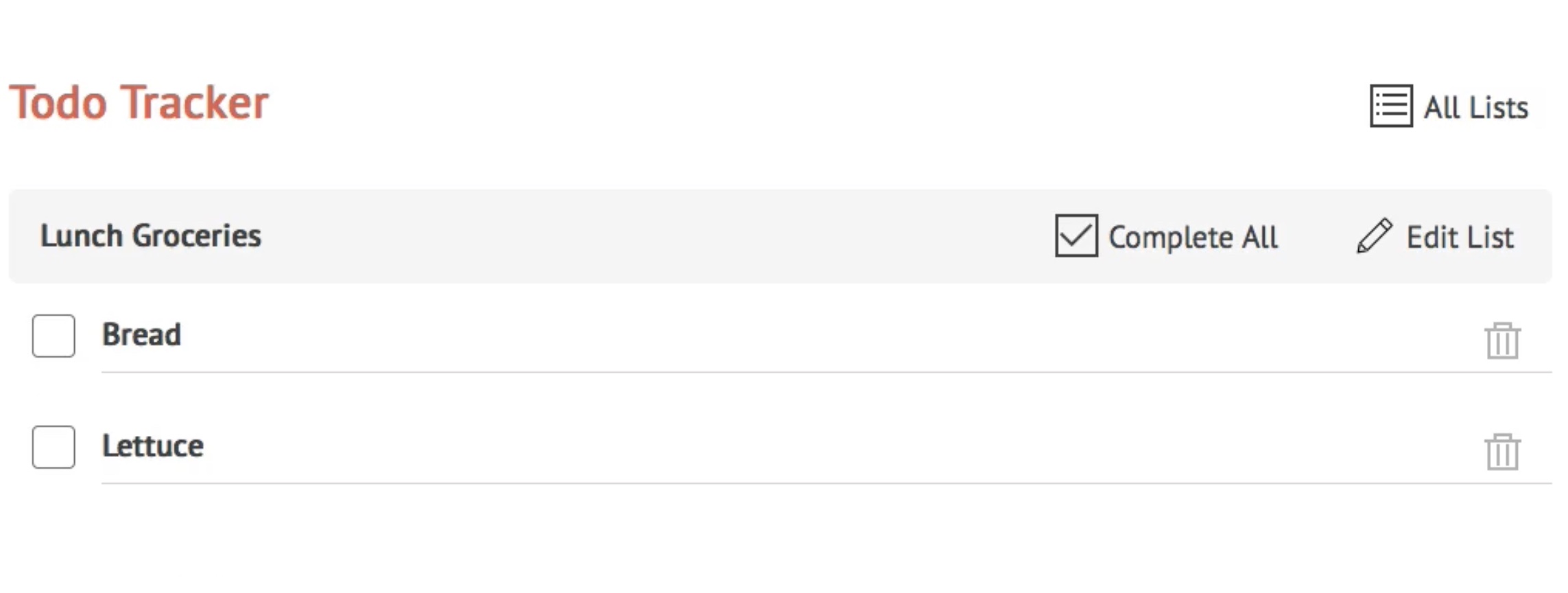
Task: Go home via the Todo Tracker title
Action: tap(139, 103)
